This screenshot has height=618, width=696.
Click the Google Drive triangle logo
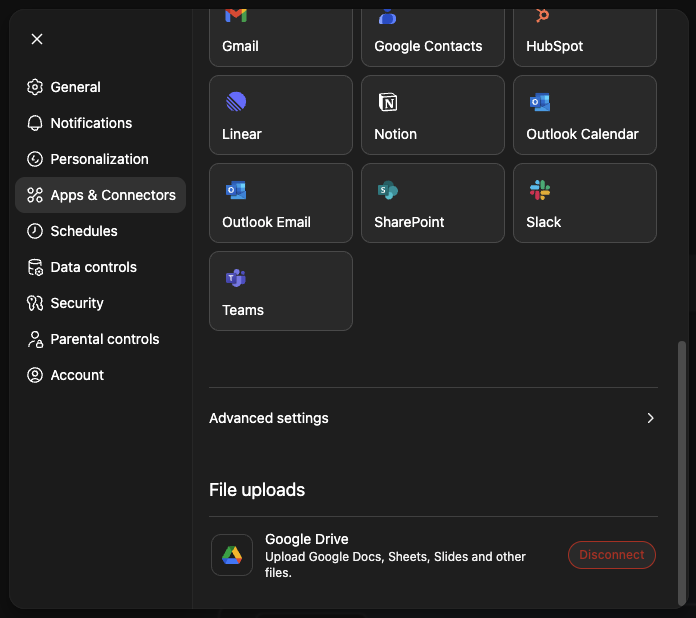pos(232,555)
